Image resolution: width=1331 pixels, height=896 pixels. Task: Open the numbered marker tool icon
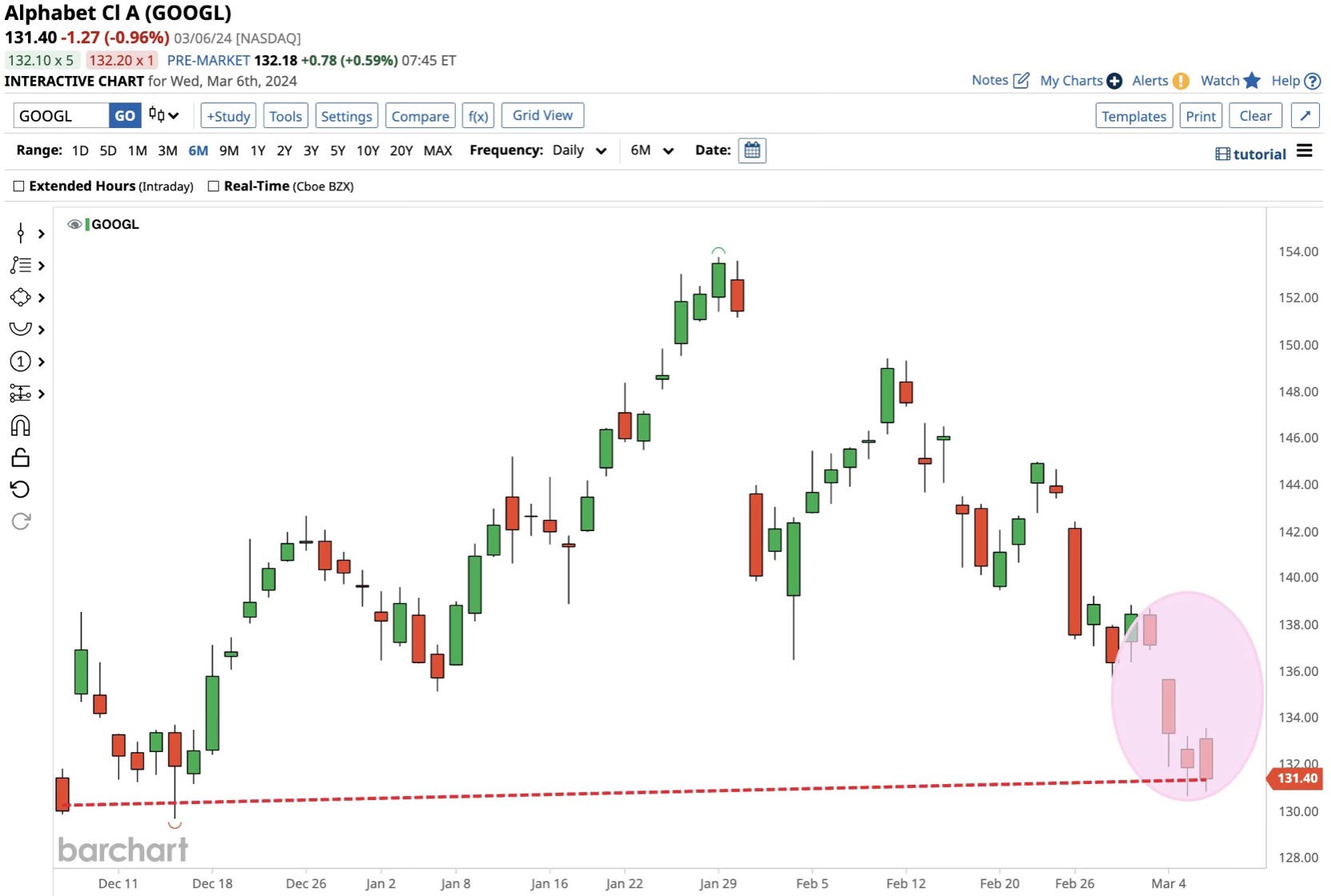(21, 362)
